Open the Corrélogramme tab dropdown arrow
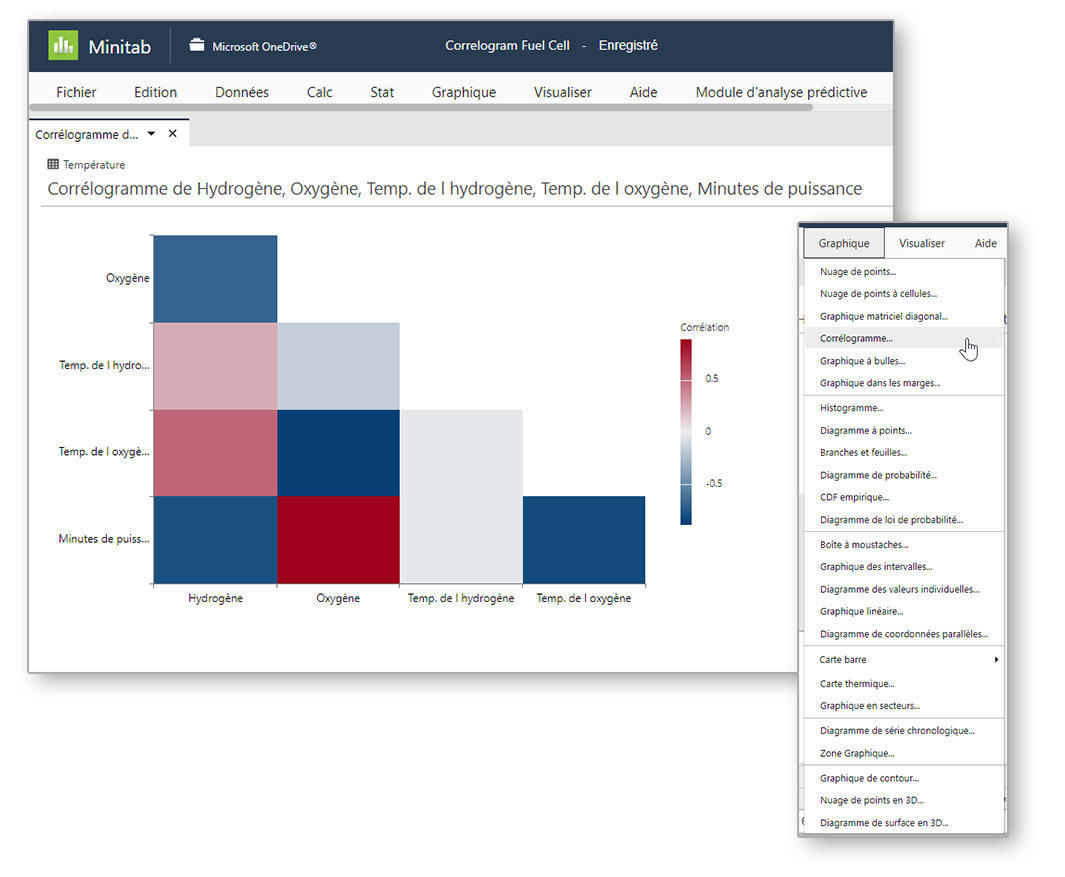 click(151, 133)
